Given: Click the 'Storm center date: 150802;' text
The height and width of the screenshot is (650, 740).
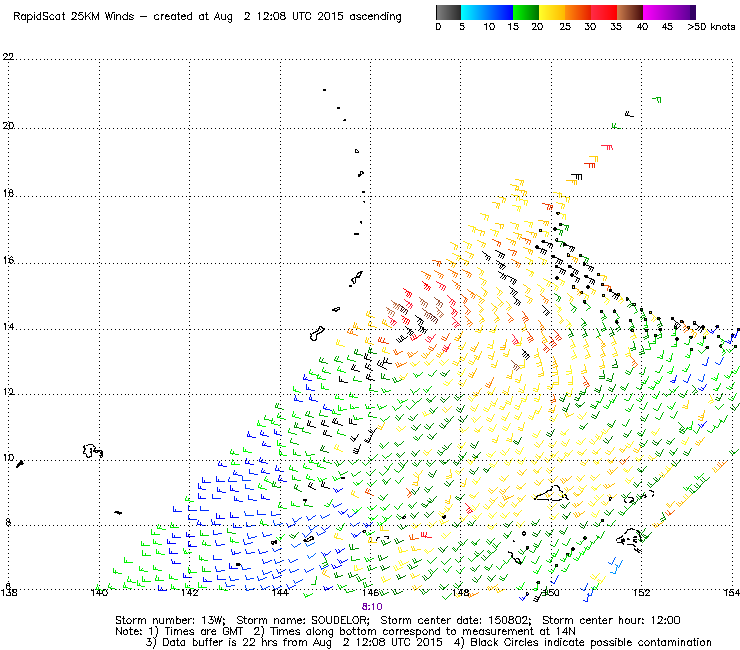Looking at the screenshot, I should click(x=456, y=620).
